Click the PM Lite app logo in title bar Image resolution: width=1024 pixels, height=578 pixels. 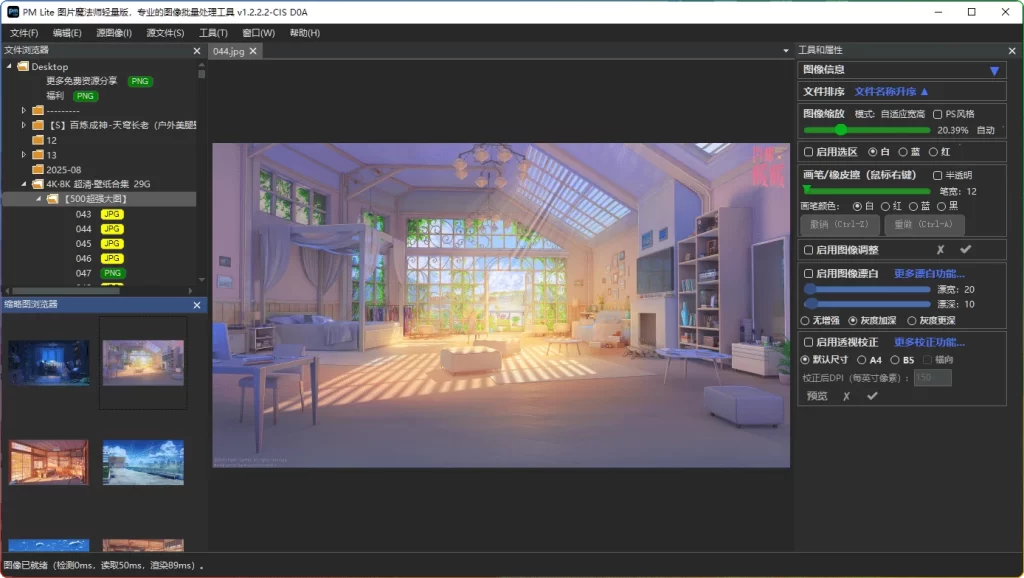pos(12,12)
